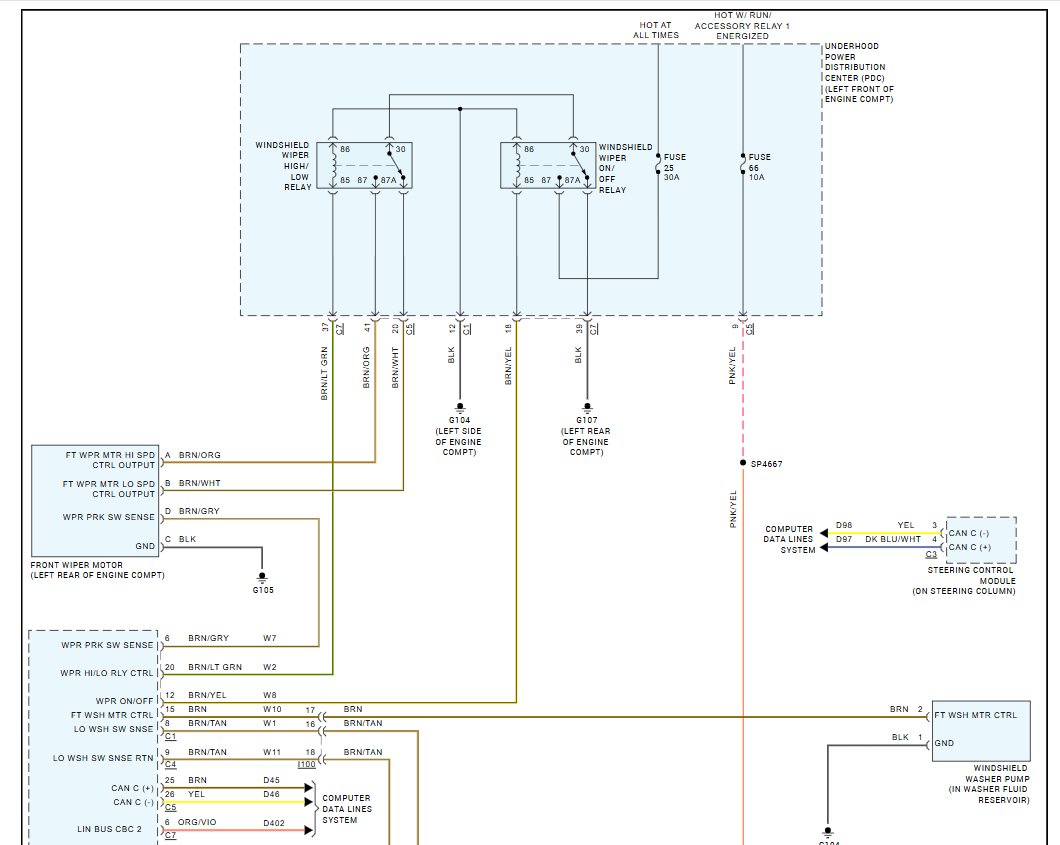Click the W11 circuit code

point(272,752)
